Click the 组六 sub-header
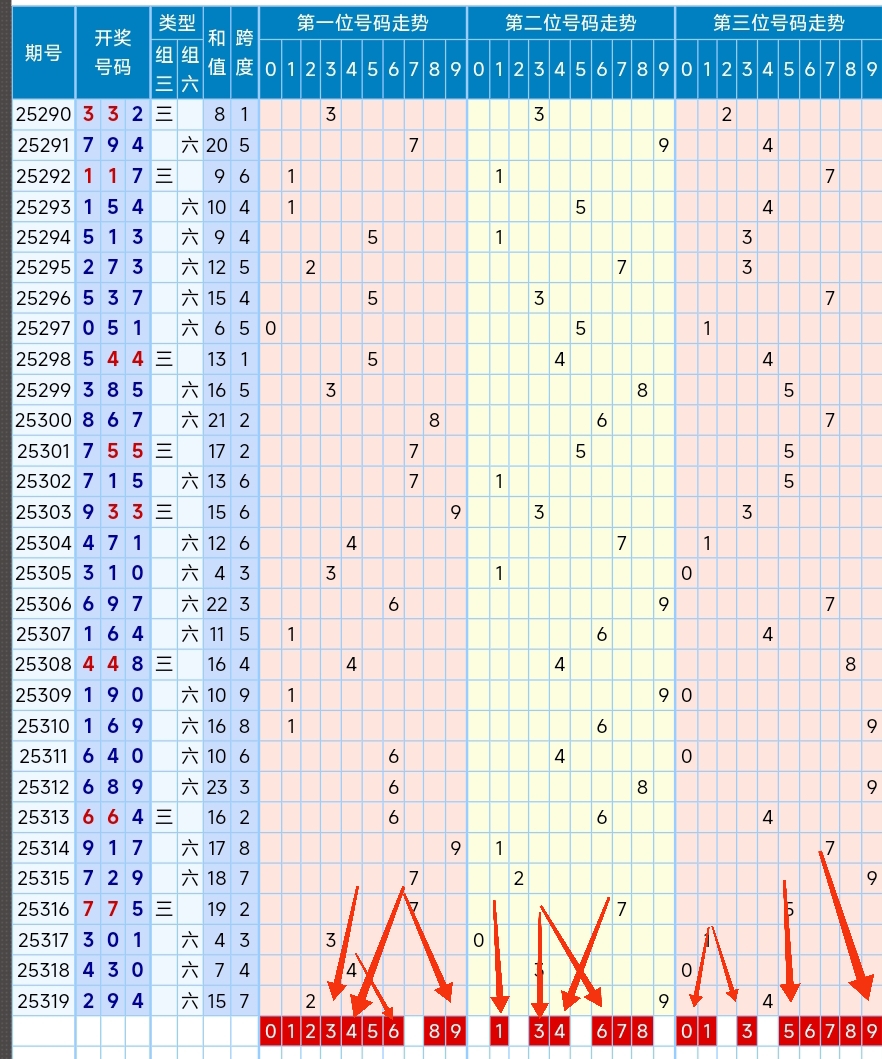The width and height of the screenshot is (882, 1059). [190, 69]
